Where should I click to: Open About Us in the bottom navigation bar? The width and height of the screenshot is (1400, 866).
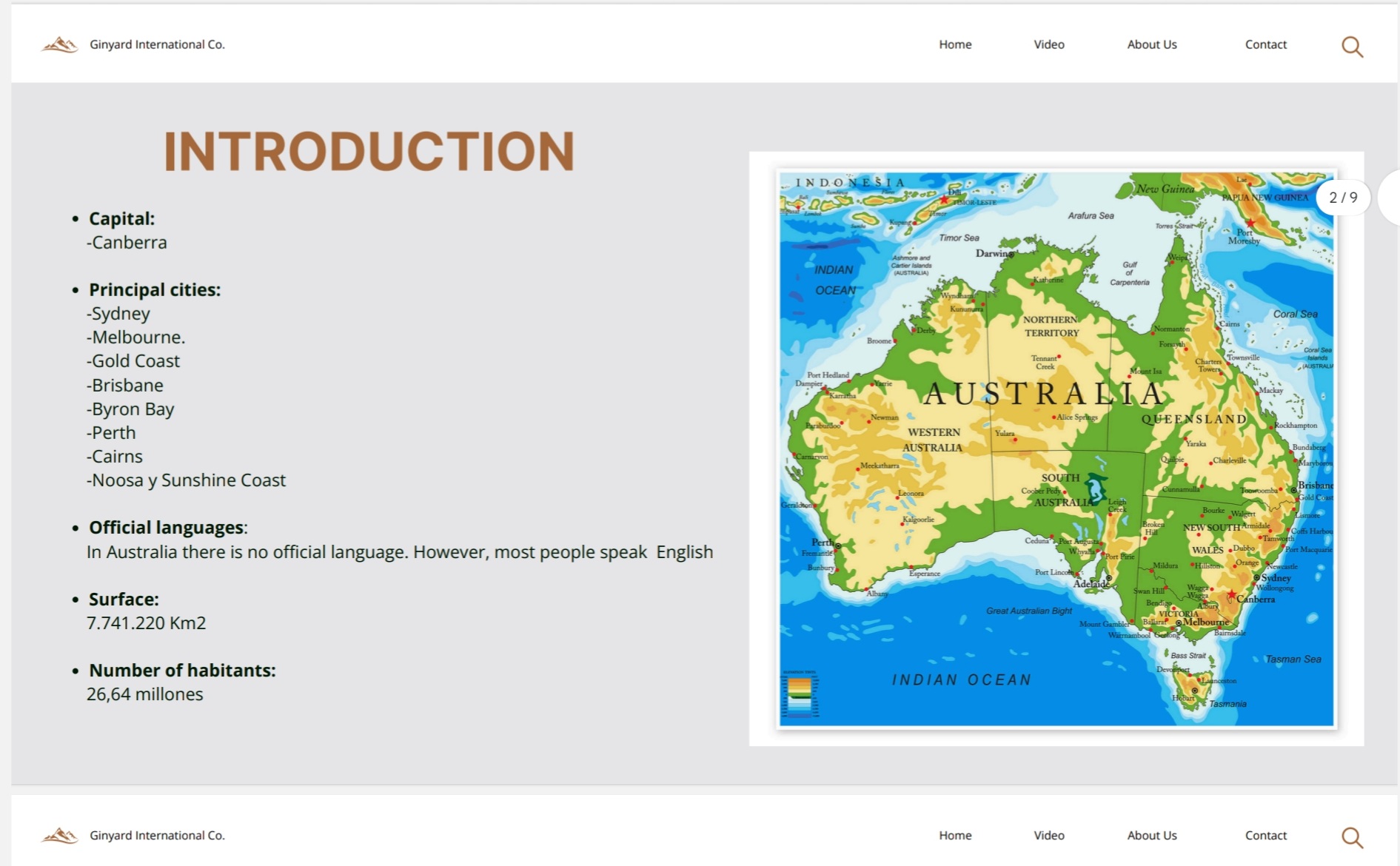coord(1151,835)
